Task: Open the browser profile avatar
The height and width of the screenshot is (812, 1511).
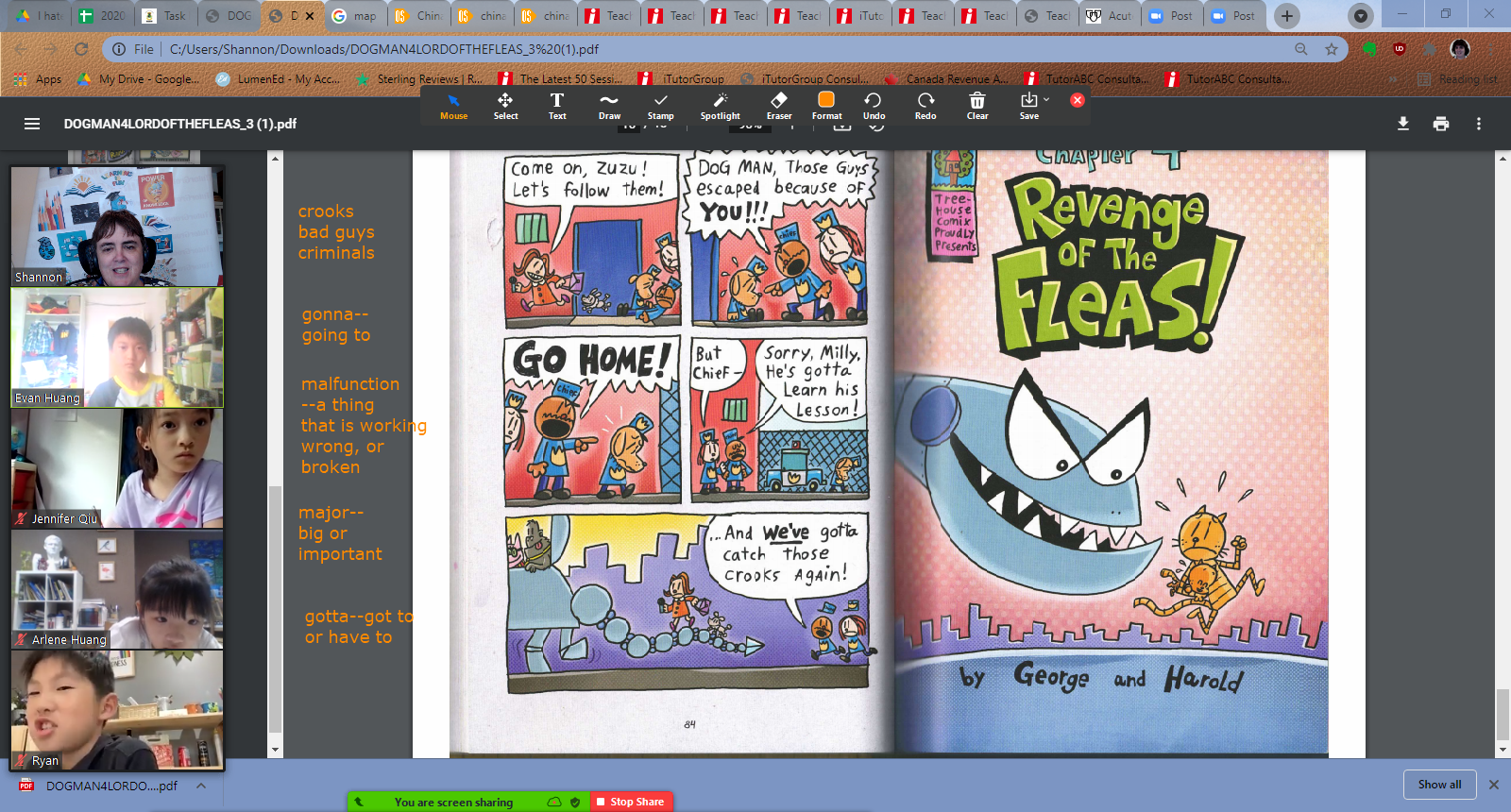Action: click(1460, 49)
